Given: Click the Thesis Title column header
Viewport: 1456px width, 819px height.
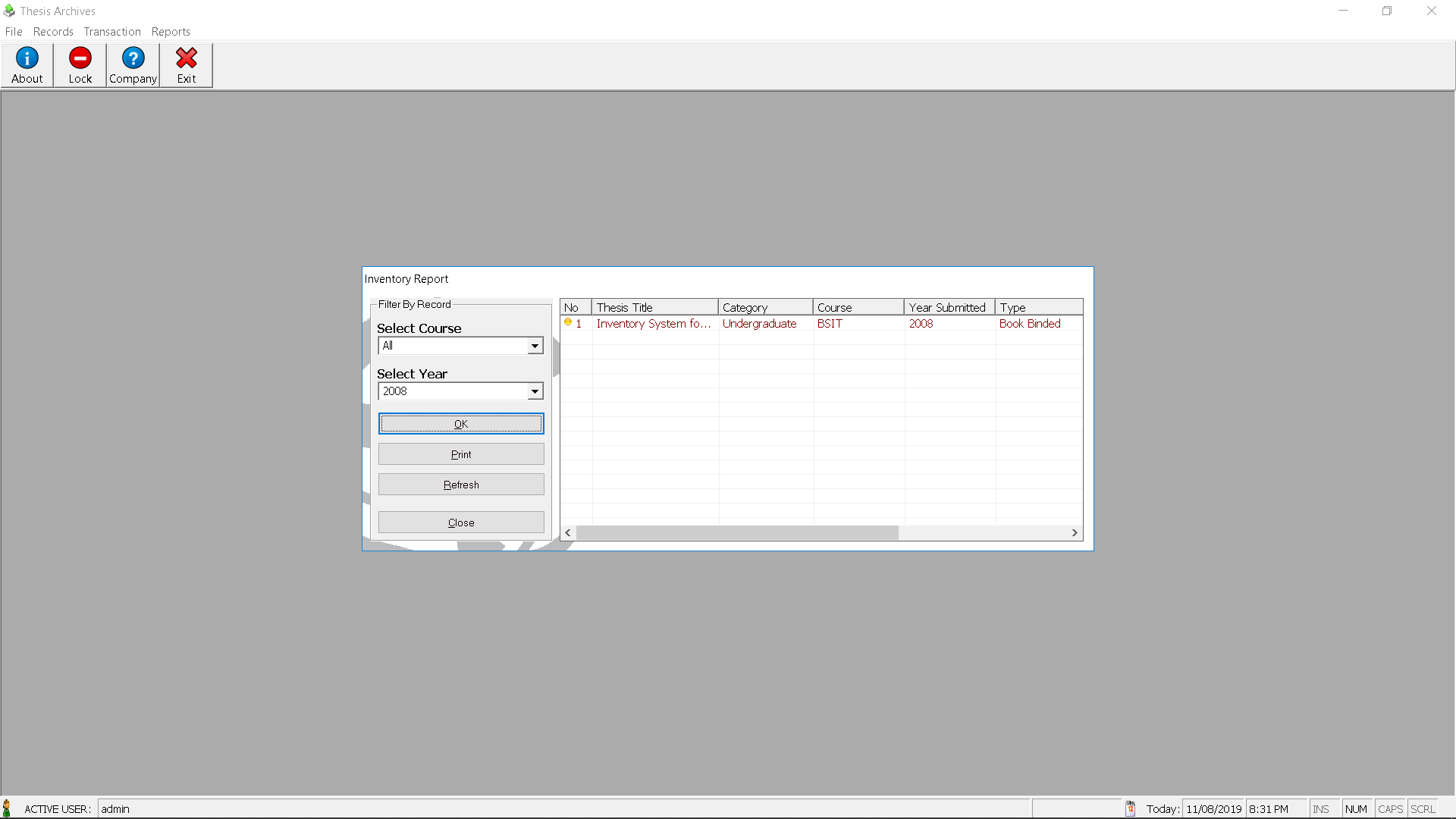Looking at the screenshot, I should pyautogui.click(x=655, y=307).
